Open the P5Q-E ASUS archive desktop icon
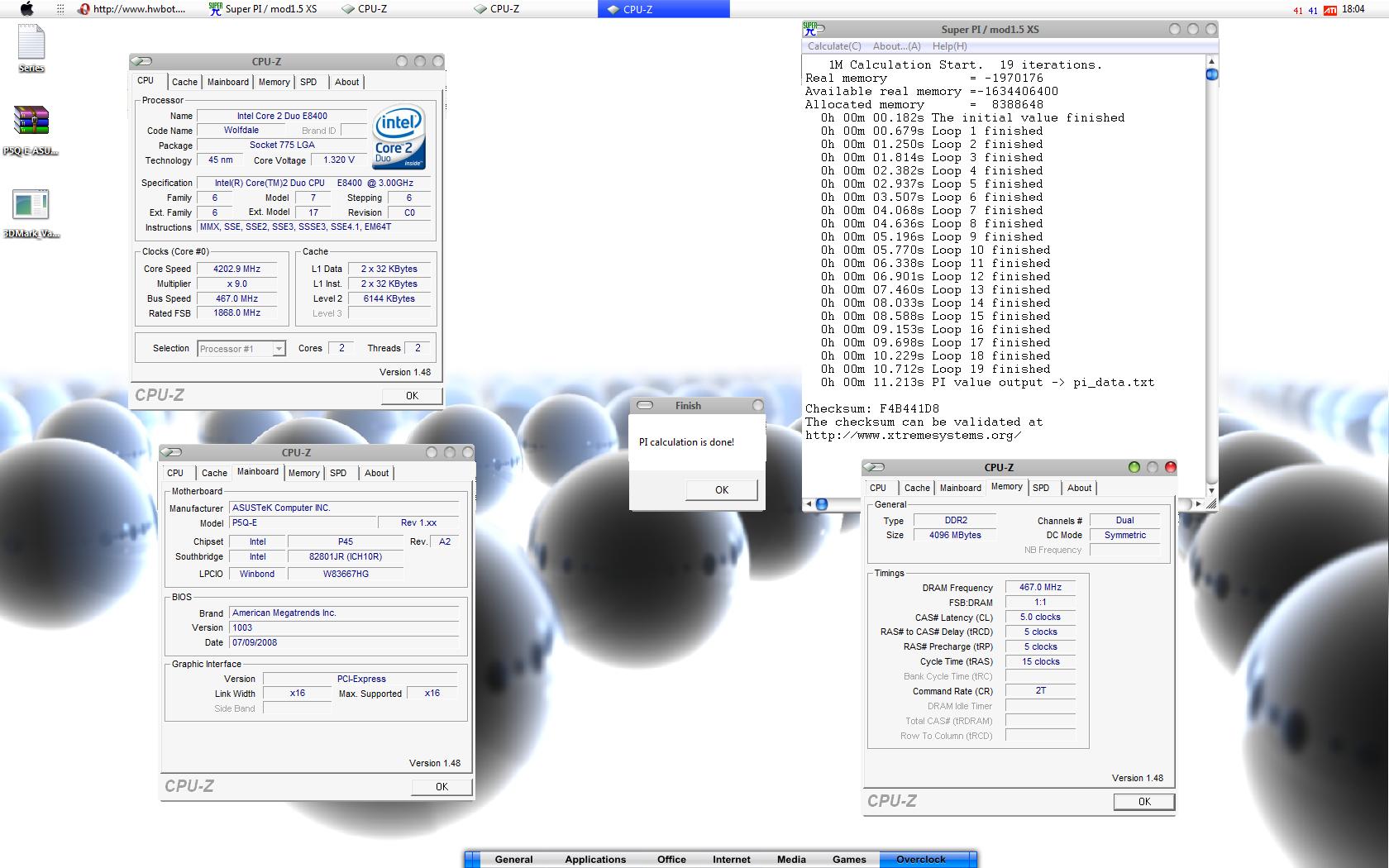This screenshot has width=1389, height=868. click(31, 131)
